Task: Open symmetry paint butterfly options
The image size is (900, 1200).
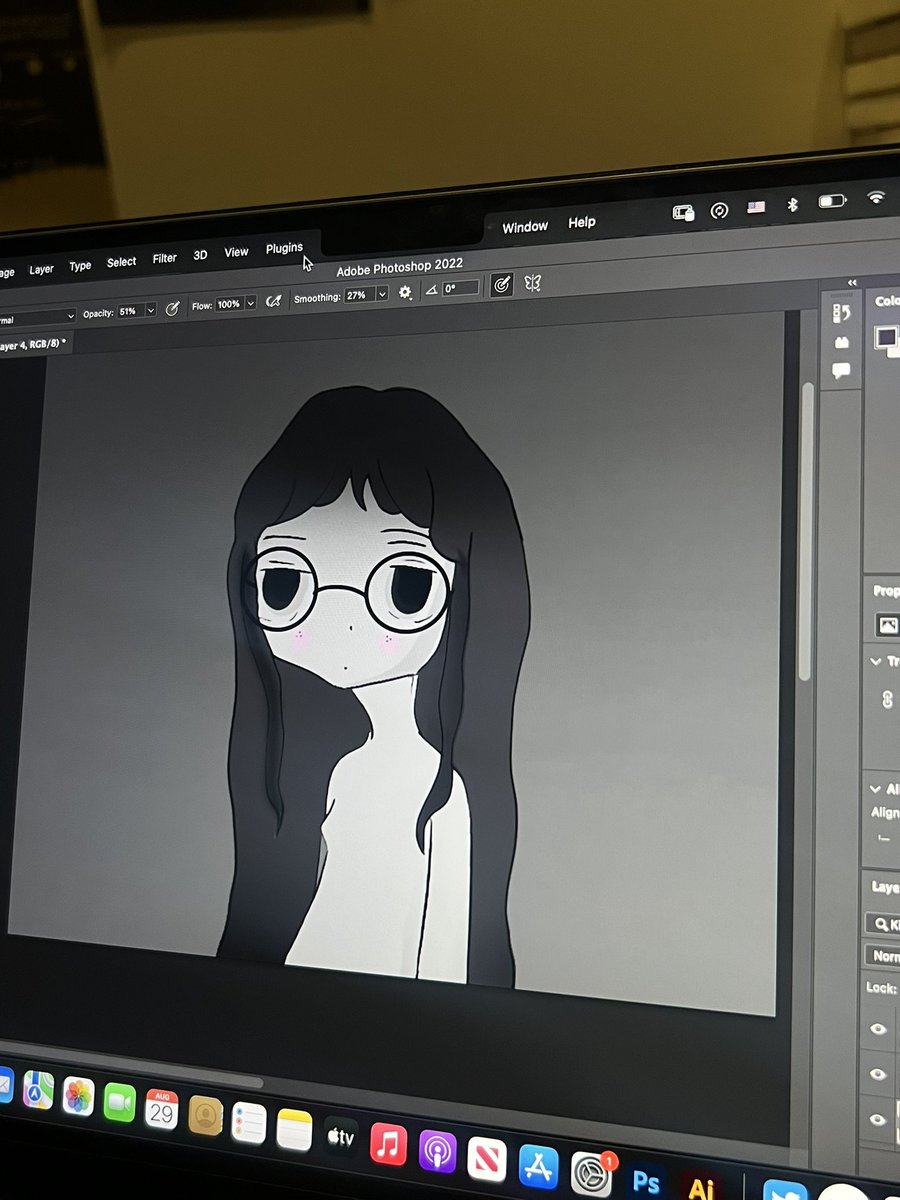Action: pyautogui.click(x=532, y=284)
